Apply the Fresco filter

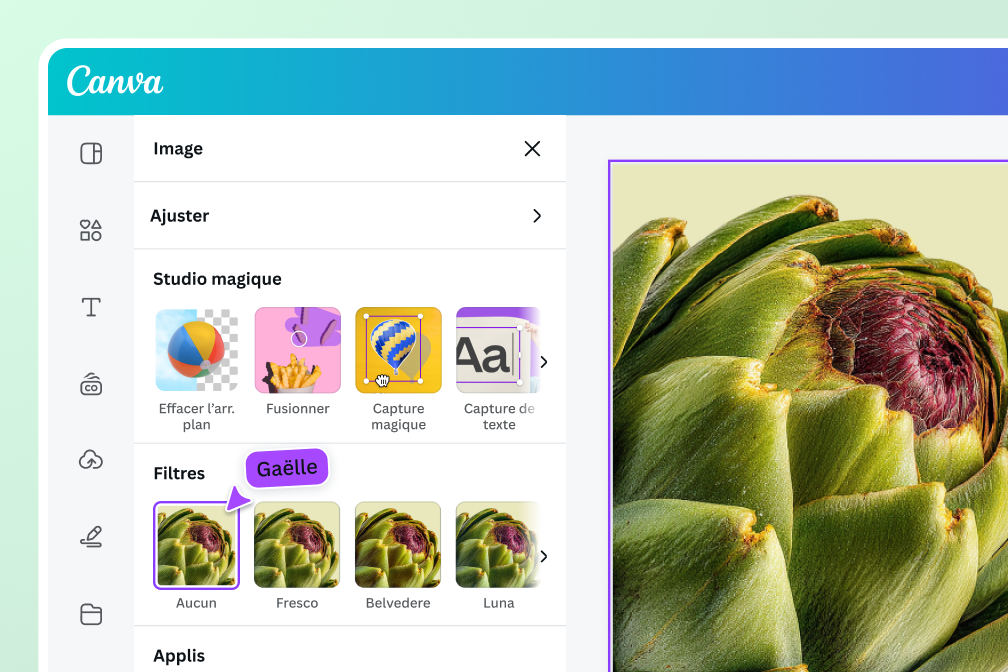point(297,545)
